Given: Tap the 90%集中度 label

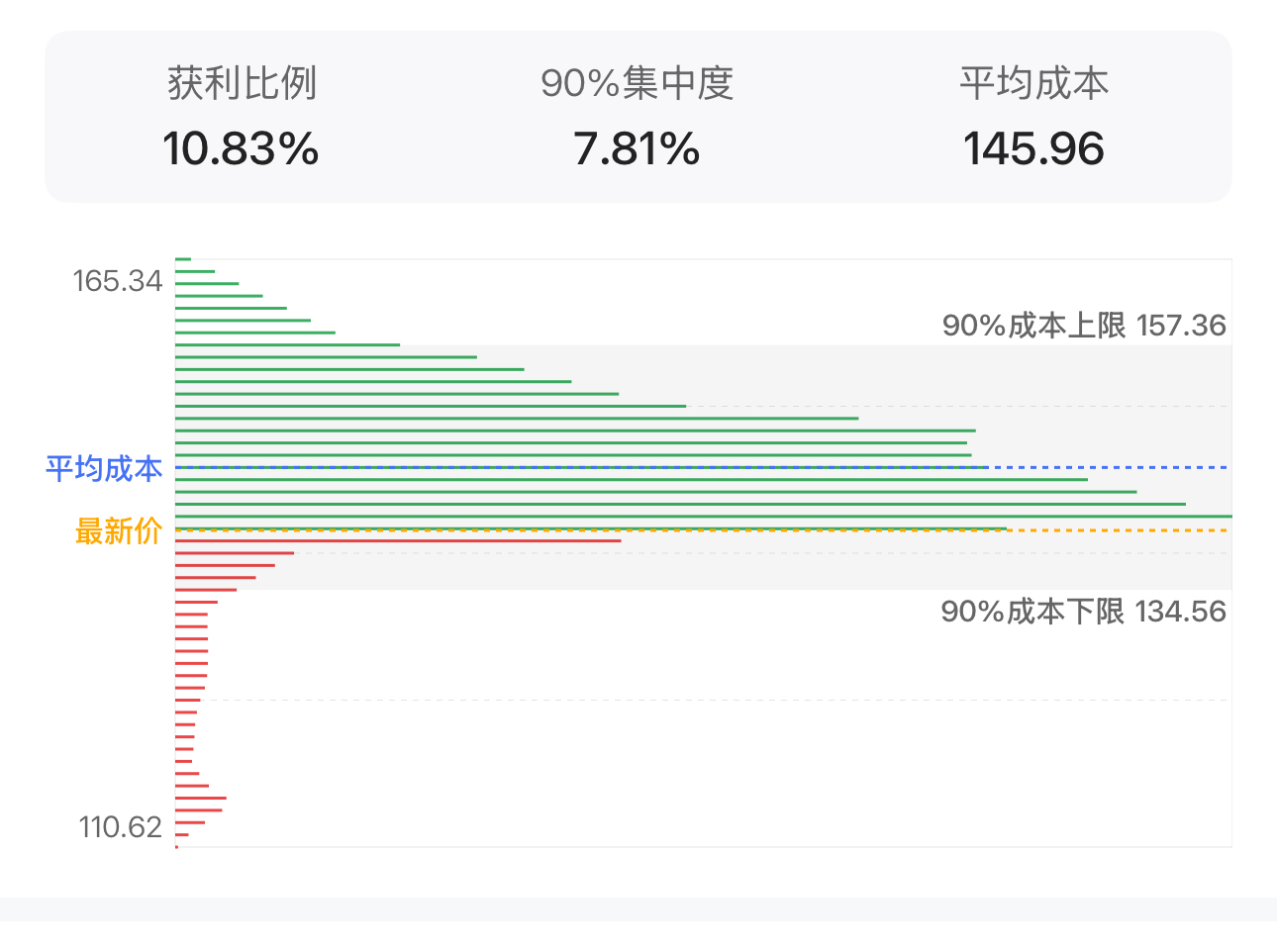Looking at the screenshot, I should (x=637, y=83).
